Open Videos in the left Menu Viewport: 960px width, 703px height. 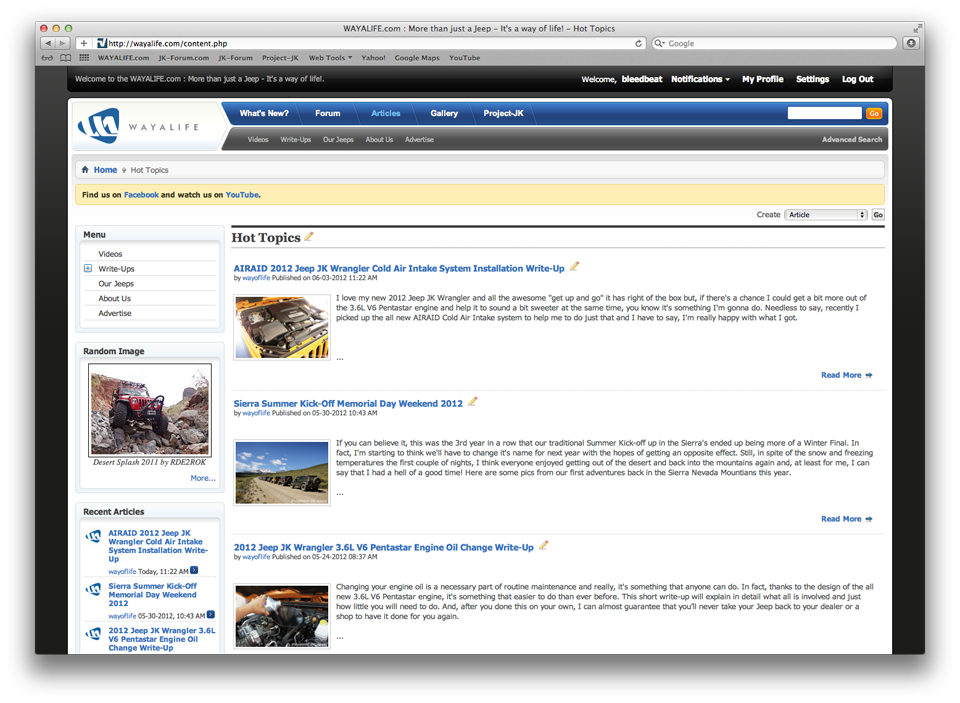(110, 254)
